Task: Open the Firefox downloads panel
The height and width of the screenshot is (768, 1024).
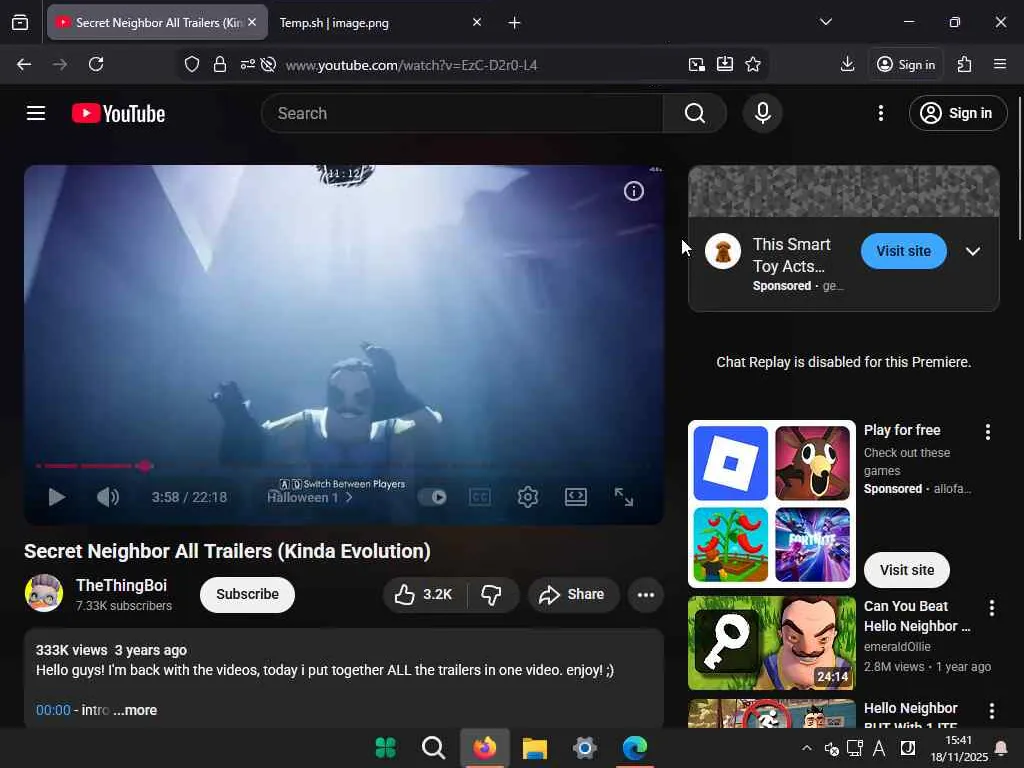Action: tap(847, 64)
